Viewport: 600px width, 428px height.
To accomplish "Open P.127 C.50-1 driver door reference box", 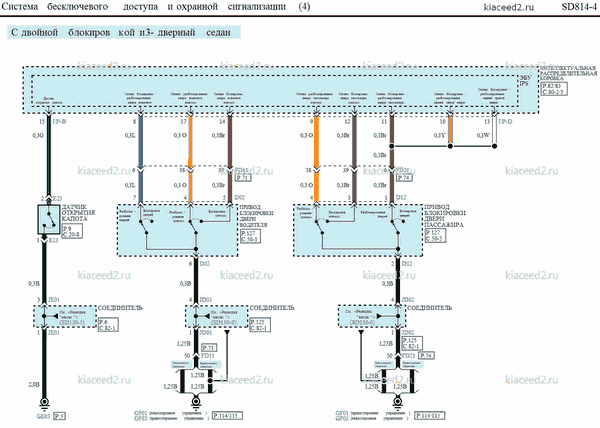I will click(250, 236).
